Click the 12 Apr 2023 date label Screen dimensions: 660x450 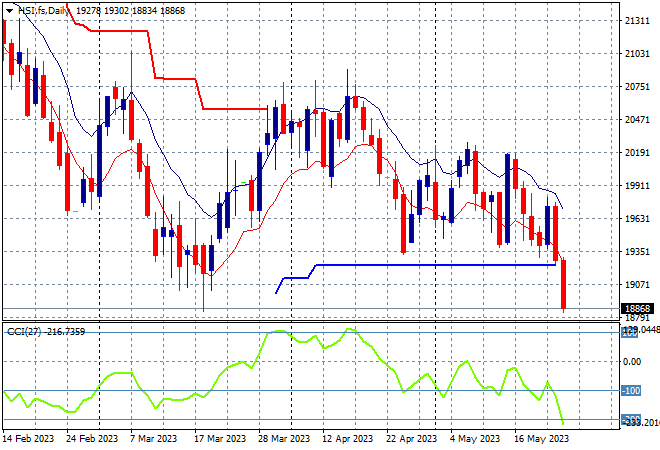[x=348, y=439]
